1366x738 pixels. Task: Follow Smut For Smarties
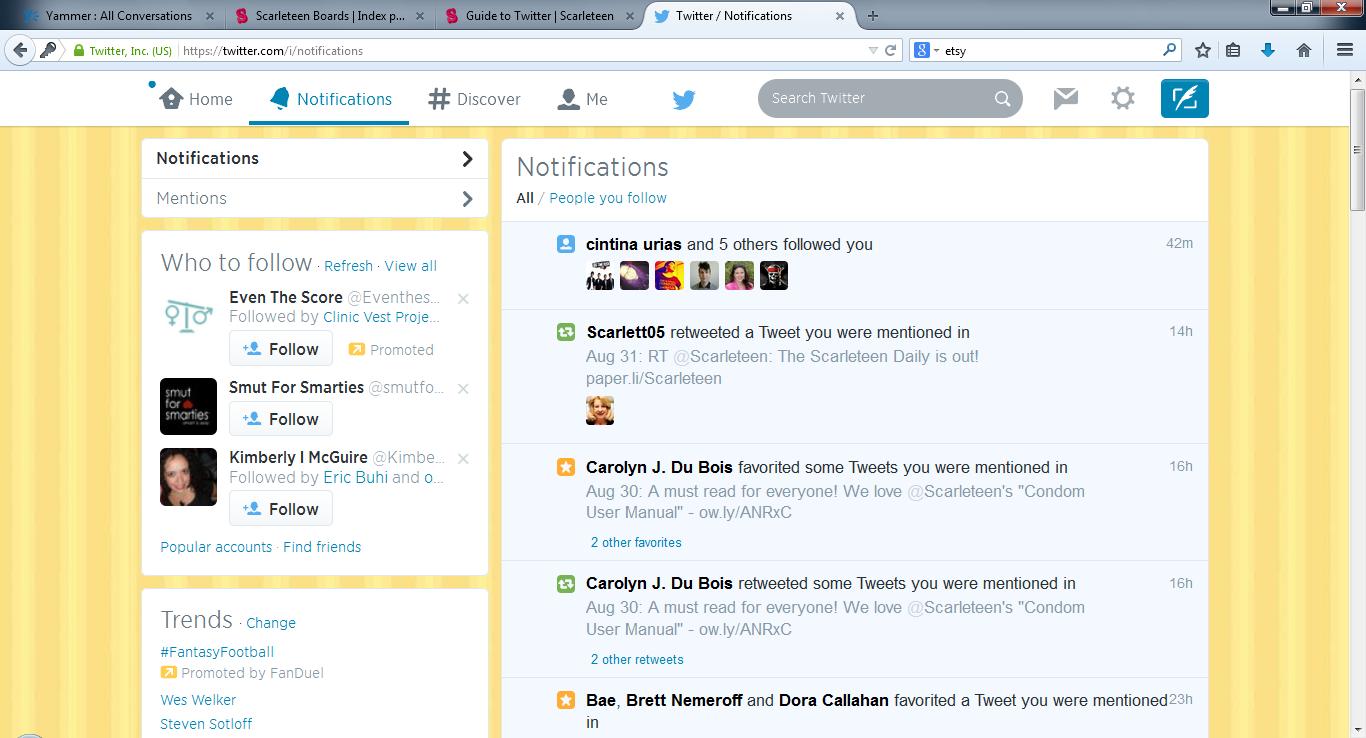[x=281, y=419]
